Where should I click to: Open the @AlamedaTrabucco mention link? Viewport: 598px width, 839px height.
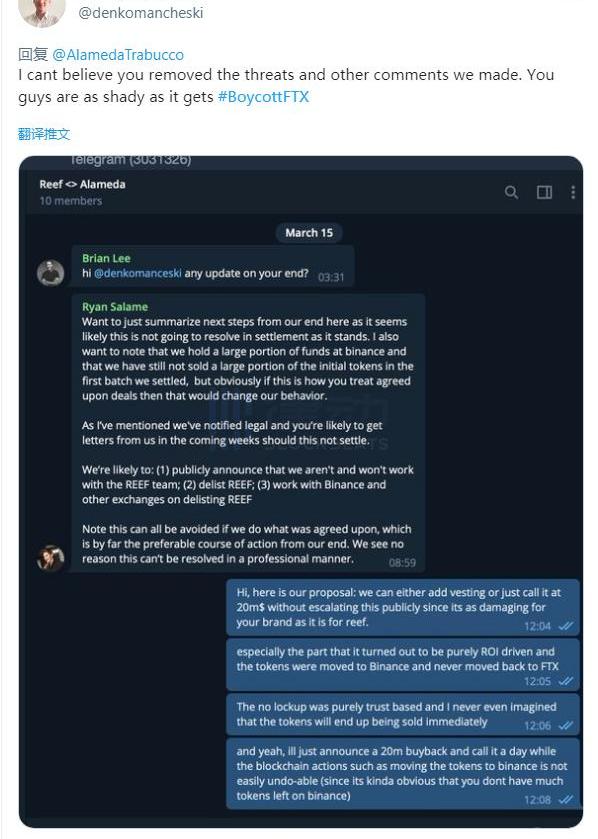[x=118, y=55]
